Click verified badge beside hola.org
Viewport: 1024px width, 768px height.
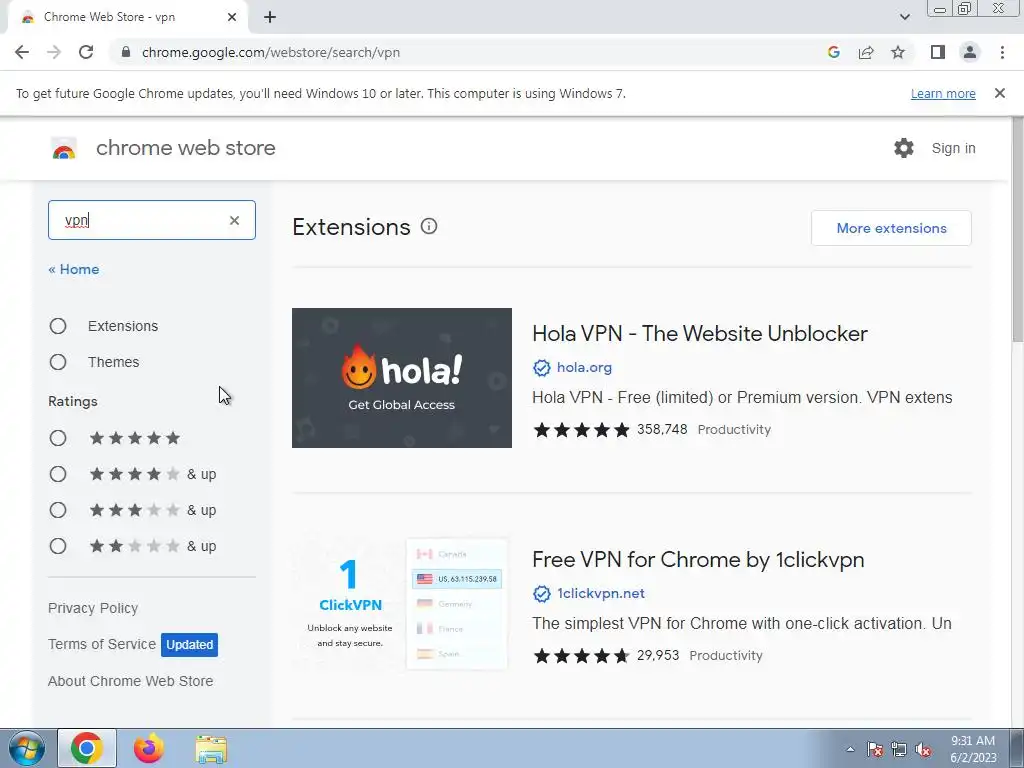tap(541, 368)
